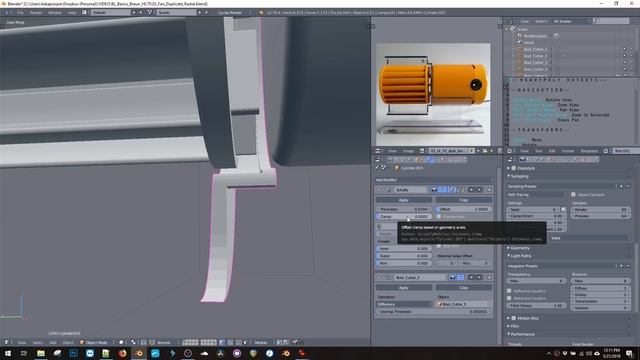640x360 pixels.
Task: Open the Add Modifier dropdown
Action: coord(434,180)
